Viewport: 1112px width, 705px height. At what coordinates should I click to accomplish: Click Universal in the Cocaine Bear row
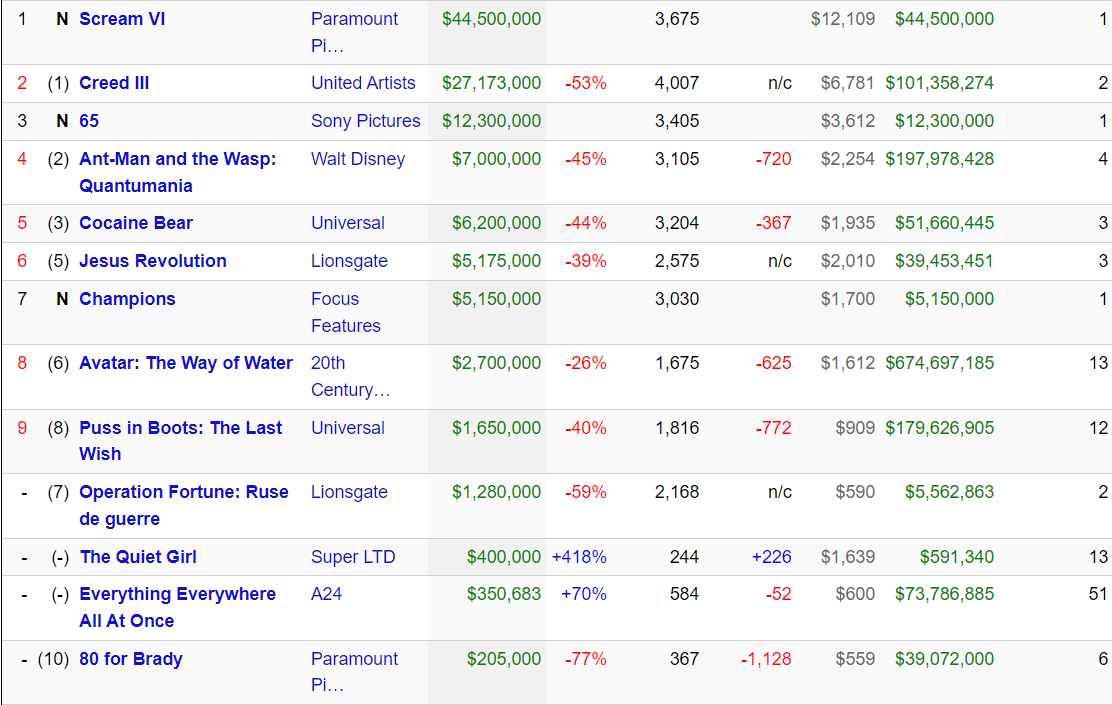(348, 223)
